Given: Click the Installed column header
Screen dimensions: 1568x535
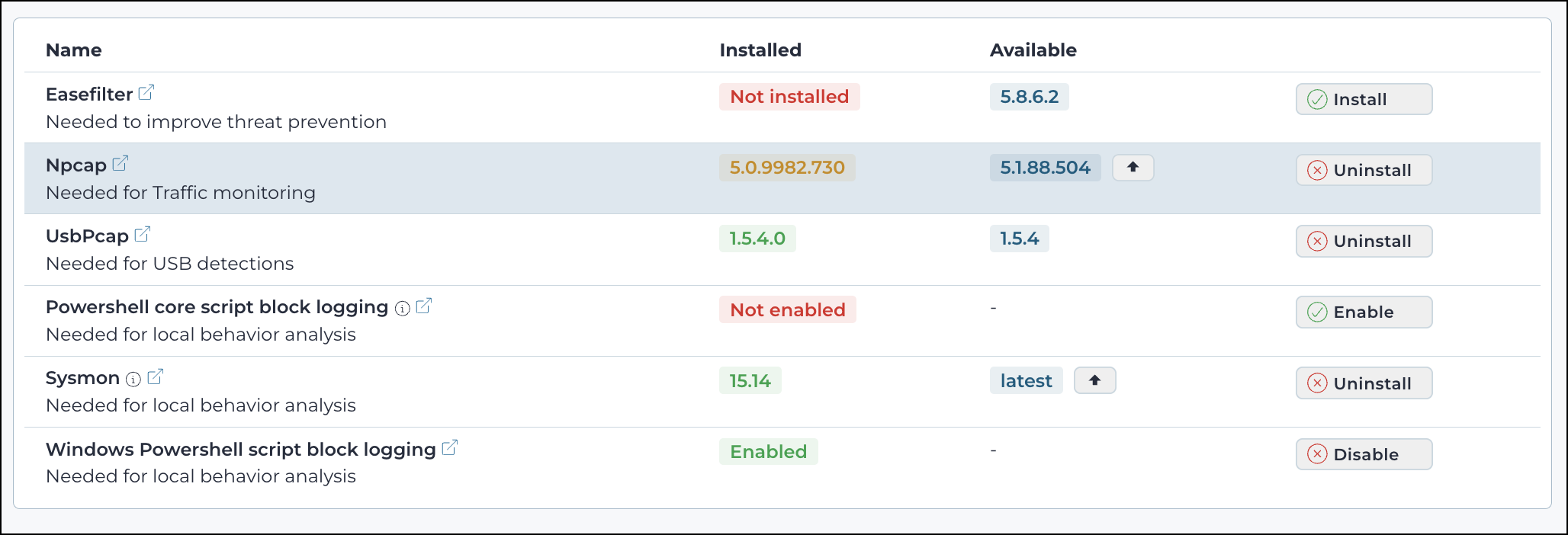Looking at the screenshot, I should pyautogui.click(x=760, y=50).
